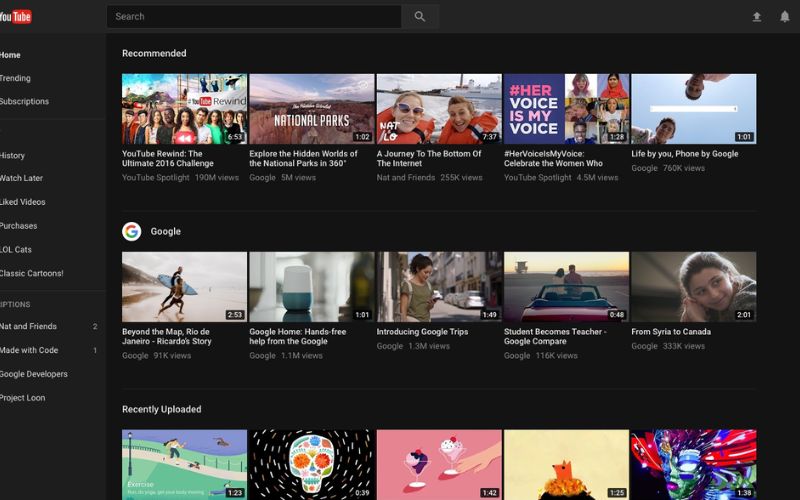Click title 'Introducing Google Trips'
800x500 pixels.
tap(422, 332)
